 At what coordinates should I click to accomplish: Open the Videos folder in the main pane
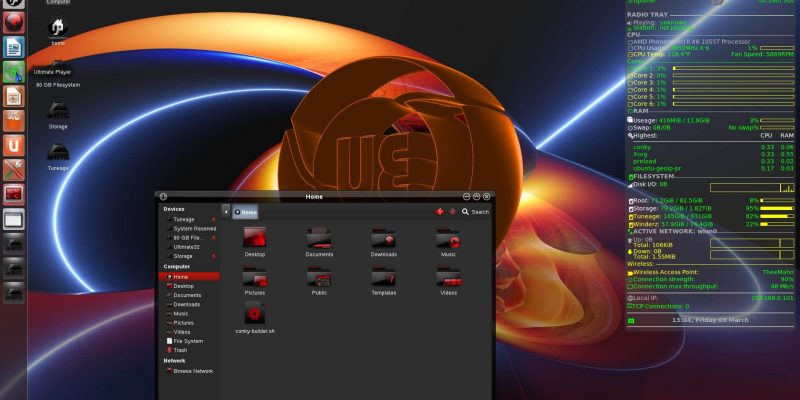point(448,281)
